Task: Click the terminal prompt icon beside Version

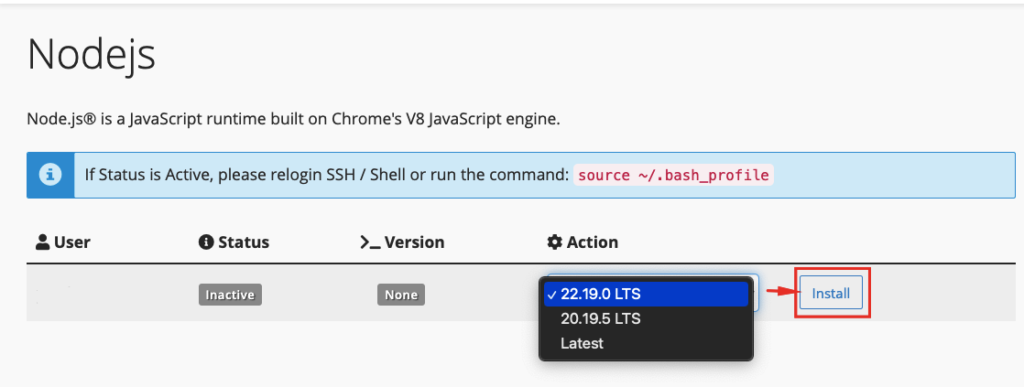Action: [370, 242]
